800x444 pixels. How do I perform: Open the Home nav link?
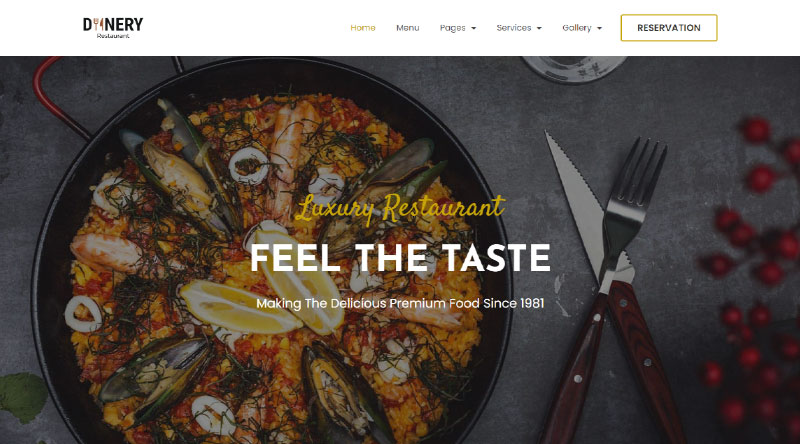[363, 28]
